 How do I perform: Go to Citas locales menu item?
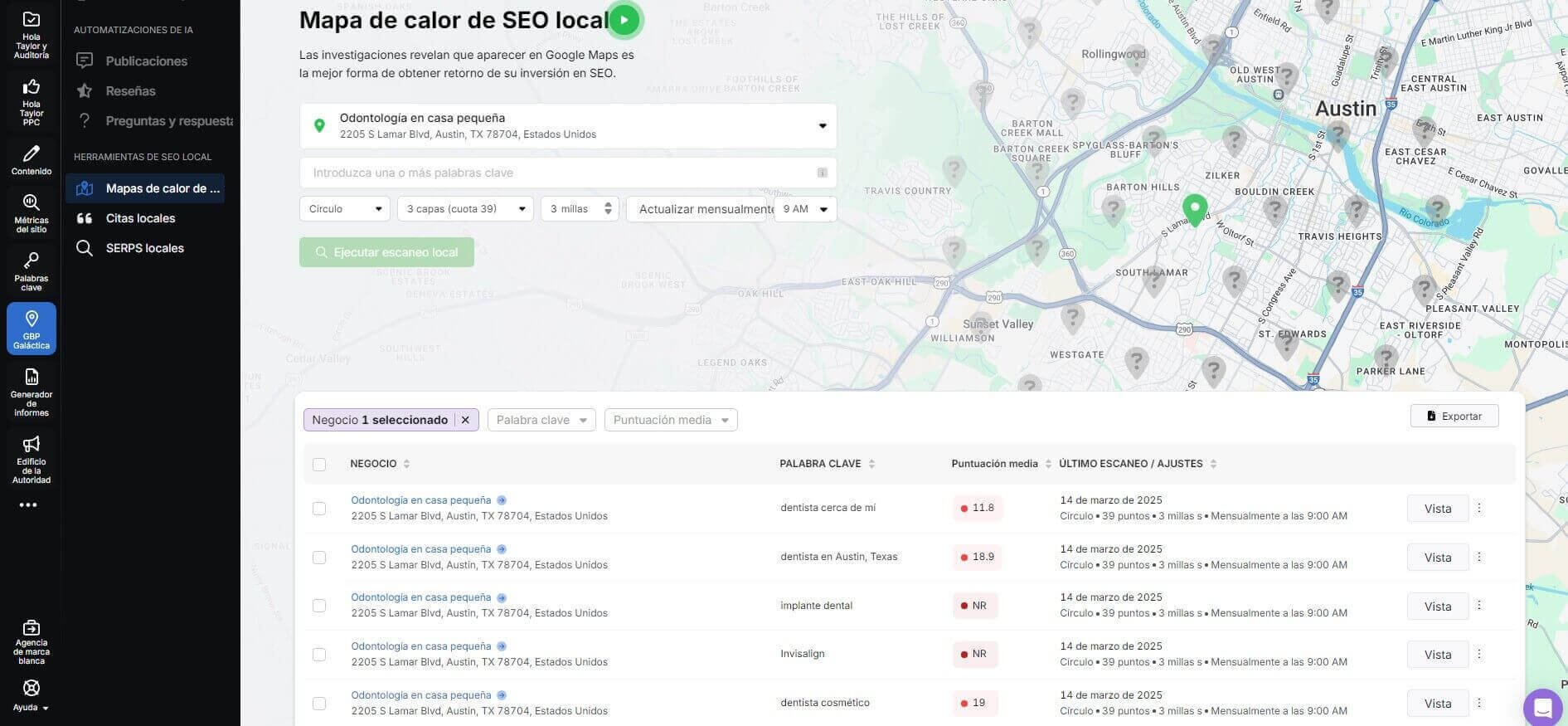[140, 218]
